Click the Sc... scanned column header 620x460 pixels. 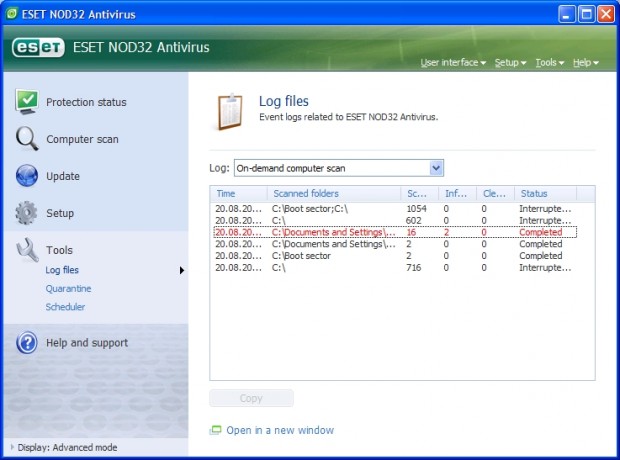[420, 193]
